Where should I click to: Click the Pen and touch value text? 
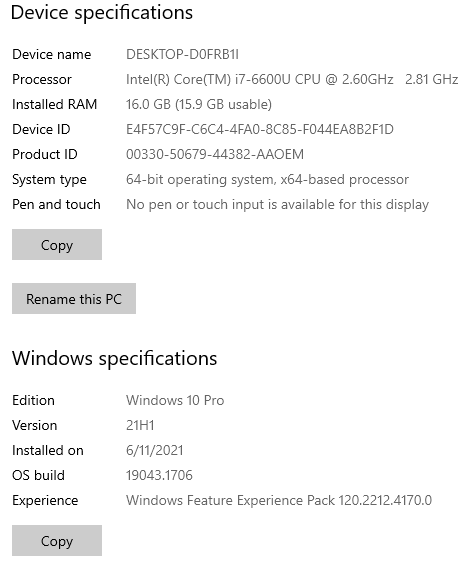coord(277,204)
